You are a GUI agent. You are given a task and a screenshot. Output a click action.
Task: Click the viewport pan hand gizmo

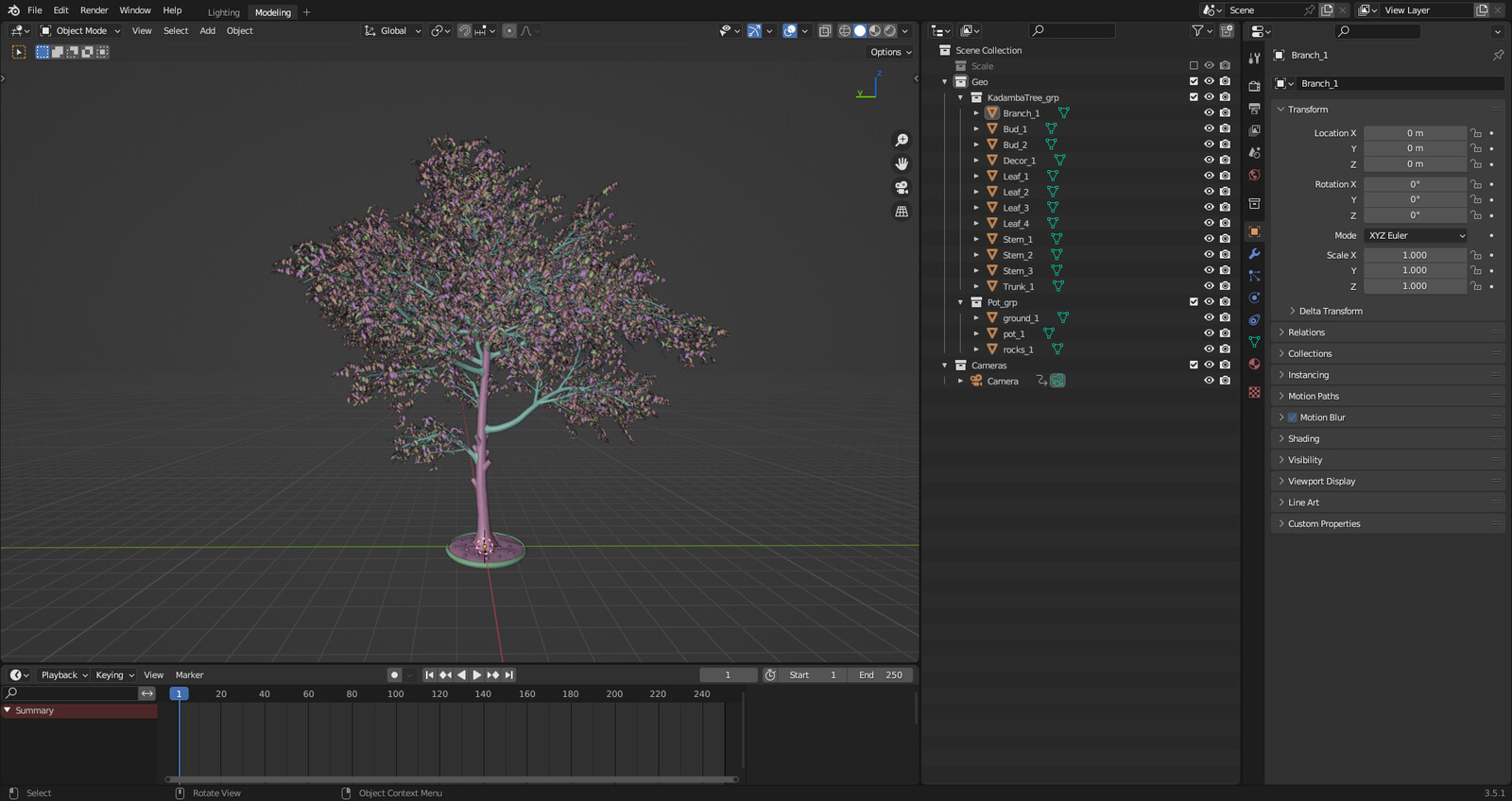click(902, 163)
